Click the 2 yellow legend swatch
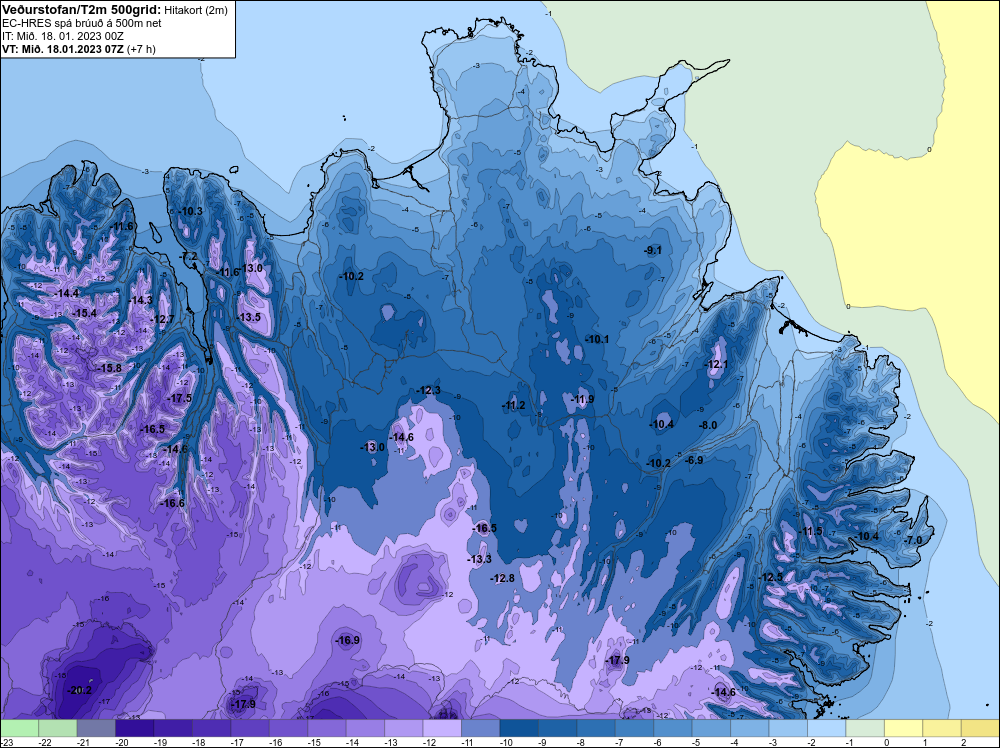The image size is (1000, 748). pyautogui.click(x=980, y=728)
